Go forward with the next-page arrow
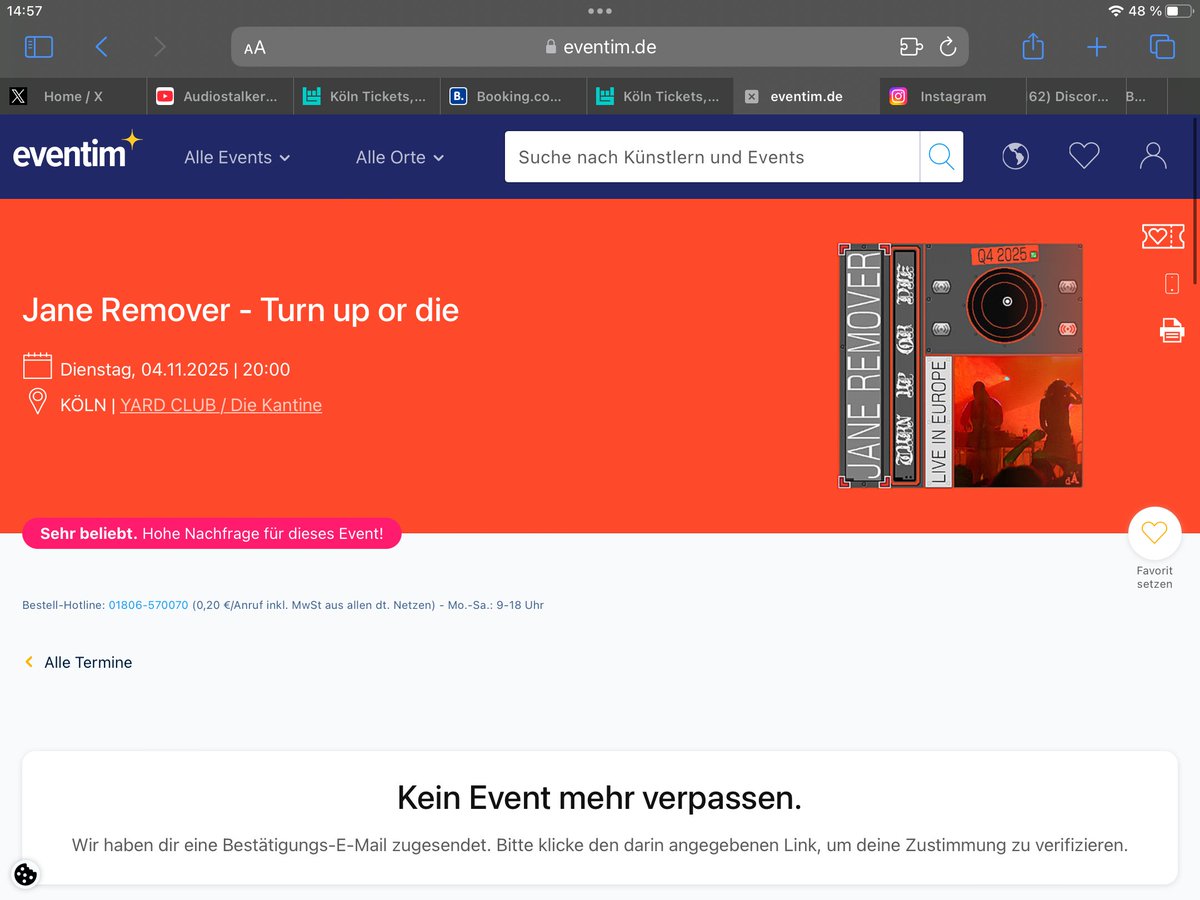 coord(160,47)
